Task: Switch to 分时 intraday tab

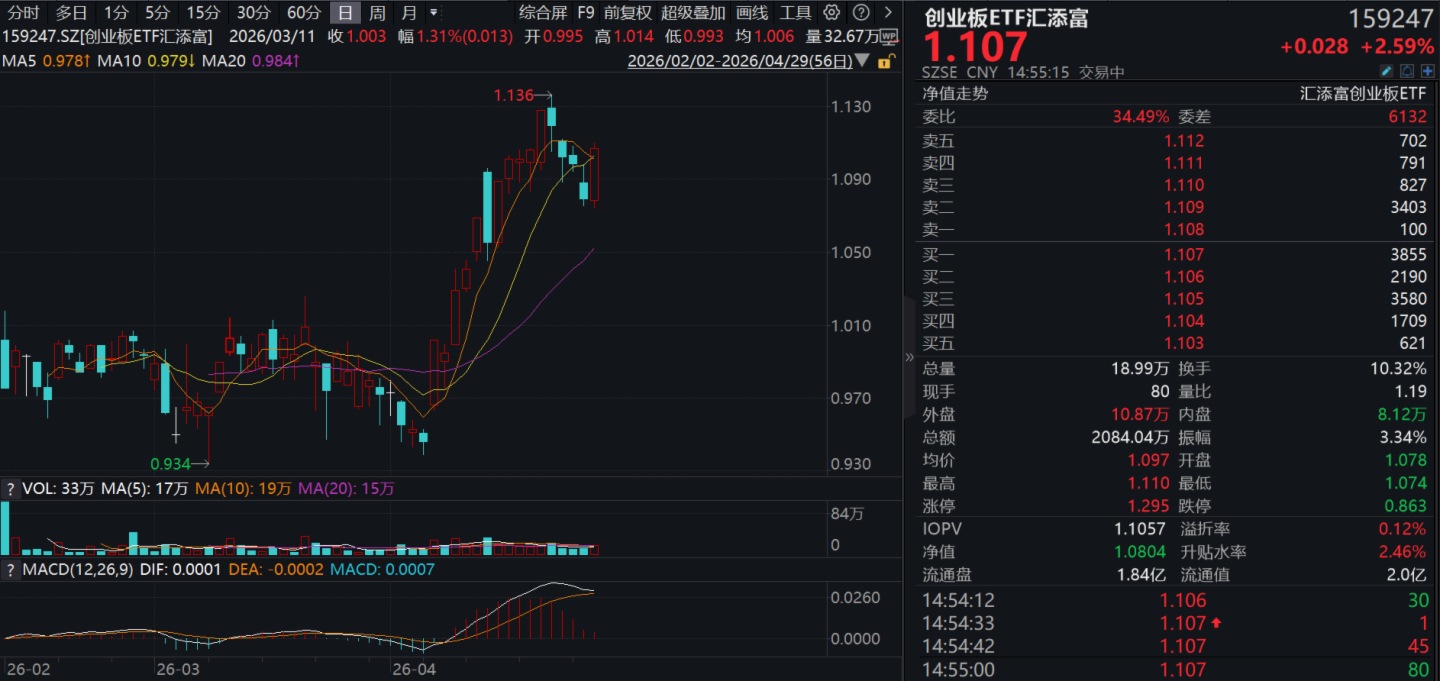Action: coord(24,13)
